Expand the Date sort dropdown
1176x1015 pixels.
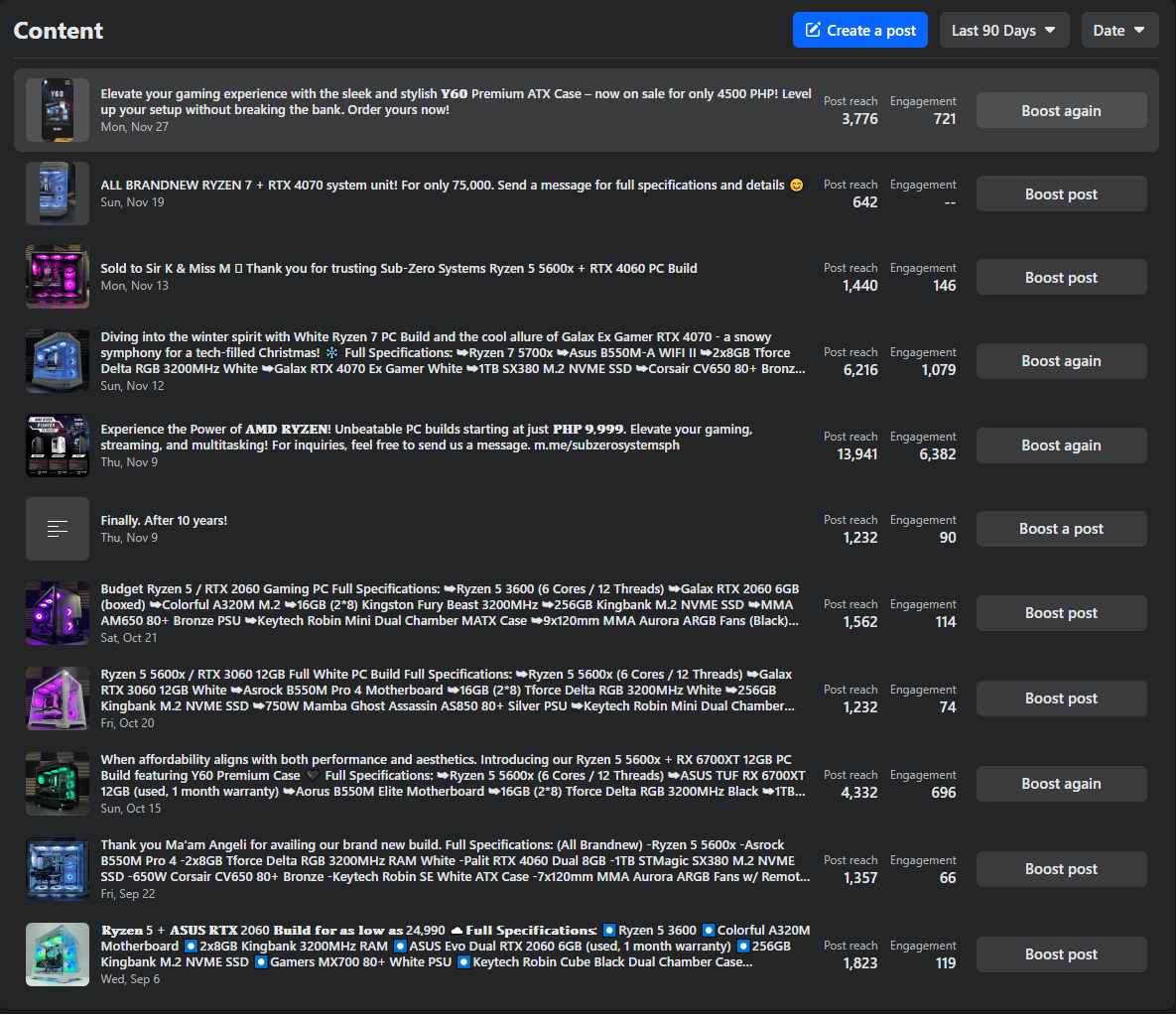[1119, 30]
